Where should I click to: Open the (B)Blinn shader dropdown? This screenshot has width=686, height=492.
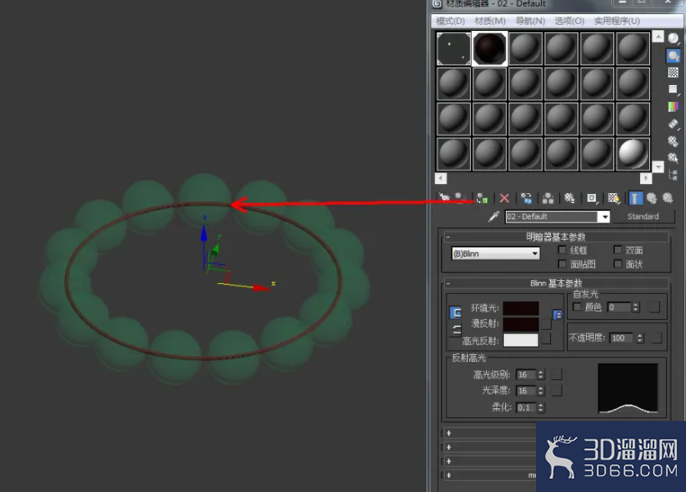click(x=496, y=254)
